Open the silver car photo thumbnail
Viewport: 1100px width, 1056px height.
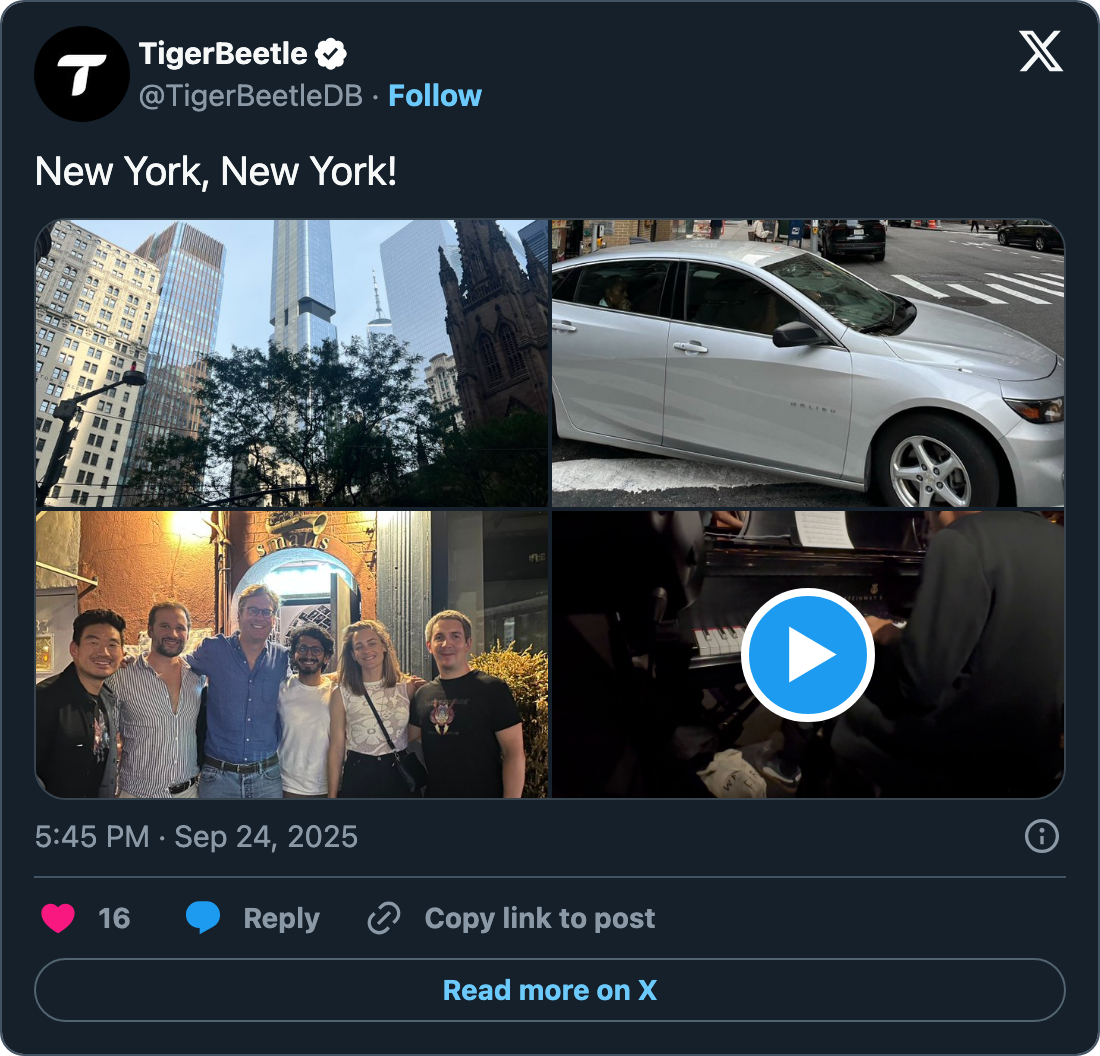(x=807, y=362)
